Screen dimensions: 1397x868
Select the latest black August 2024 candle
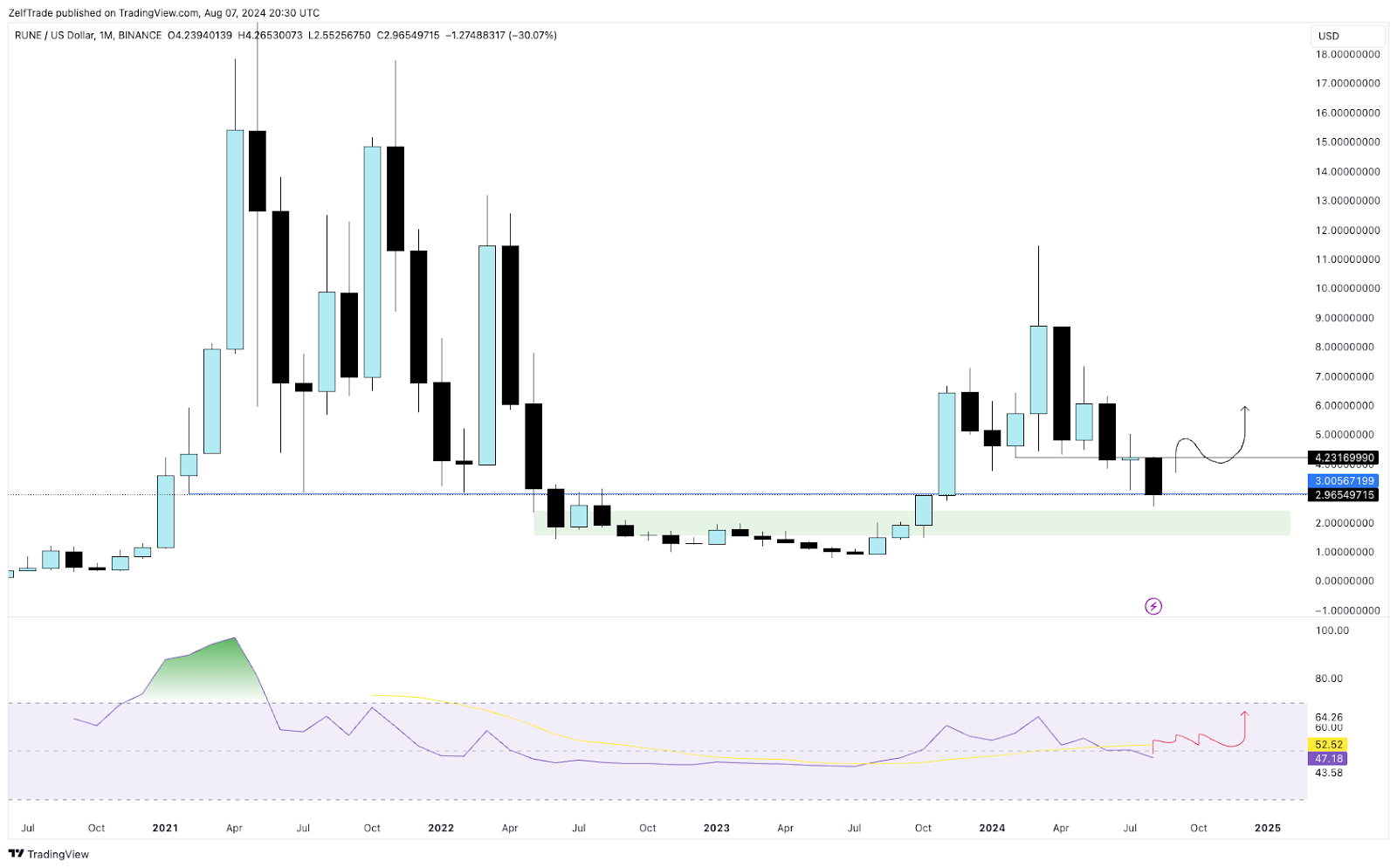click(x=1153, y=476)
